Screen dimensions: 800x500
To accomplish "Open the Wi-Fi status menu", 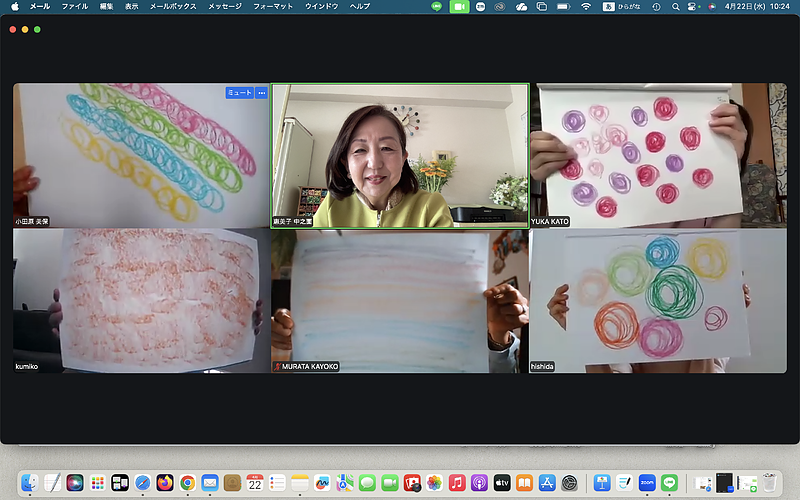I will pos(586,6).
